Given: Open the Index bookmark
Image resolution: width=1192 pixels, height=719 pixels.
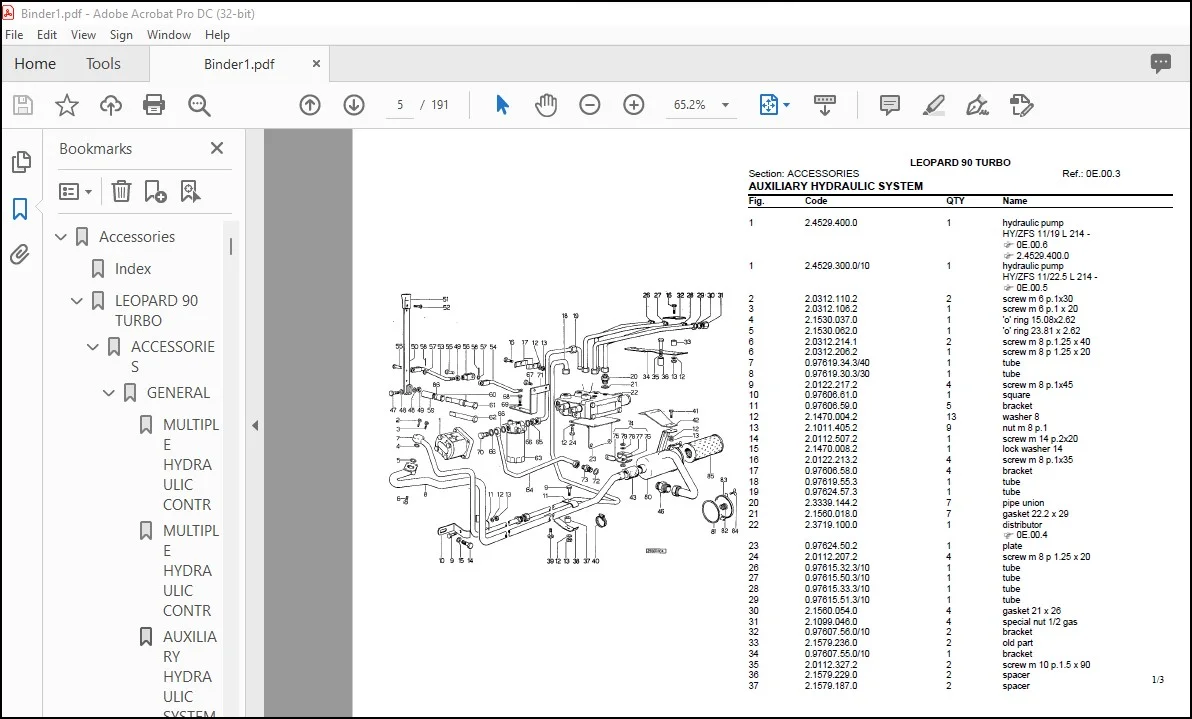Looking at the screenshot, I should click(133, 269).
